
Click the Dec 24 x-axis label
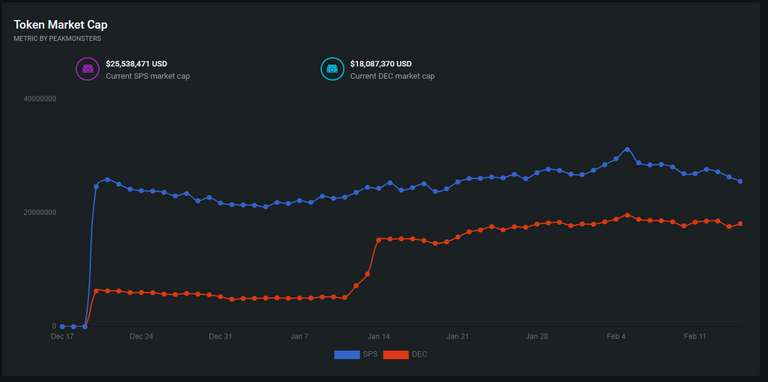(x=142, y=336)
